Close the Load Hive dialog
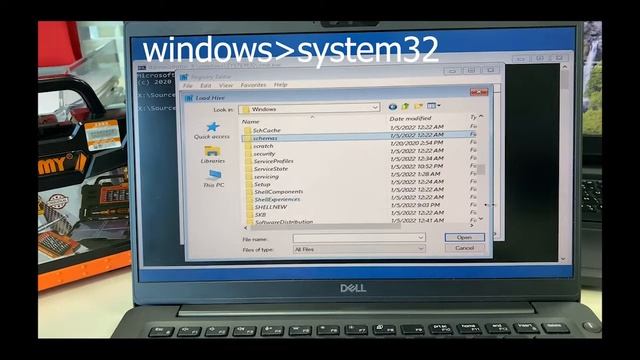Screen dimensions: 640x360 pyautogui.click(x=479, y=92)
